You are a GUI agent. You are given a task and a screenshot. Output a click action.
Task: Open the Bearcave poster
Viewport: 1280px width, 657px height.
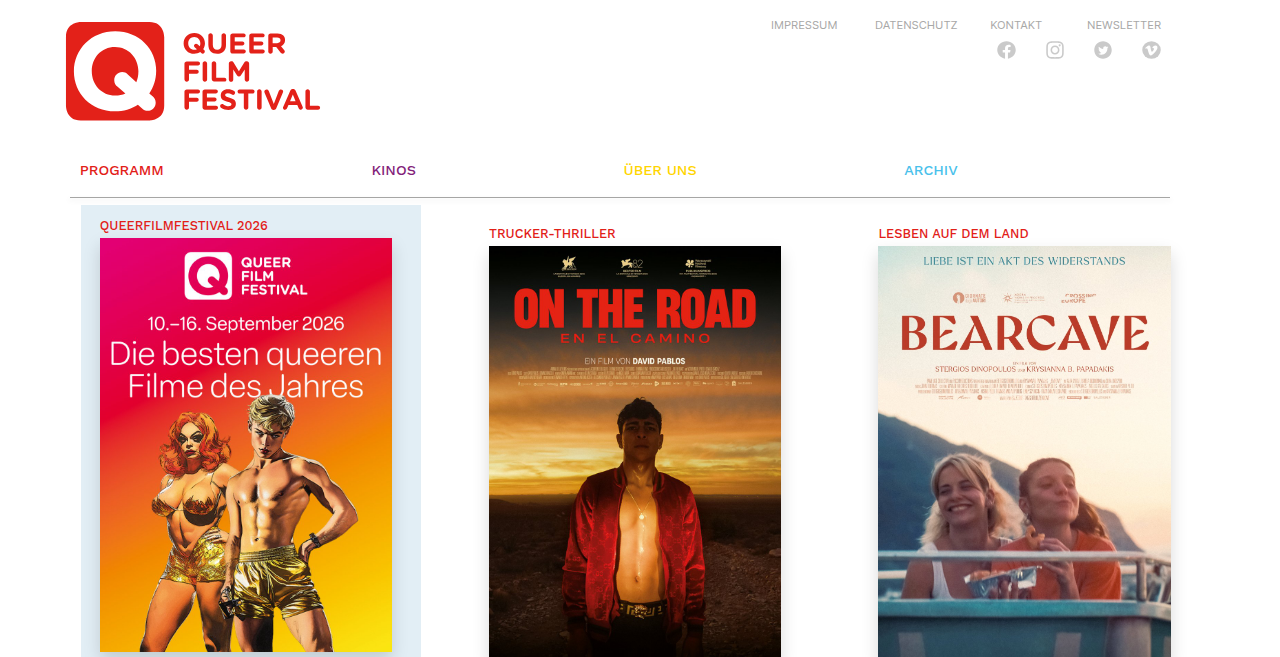1024,451
